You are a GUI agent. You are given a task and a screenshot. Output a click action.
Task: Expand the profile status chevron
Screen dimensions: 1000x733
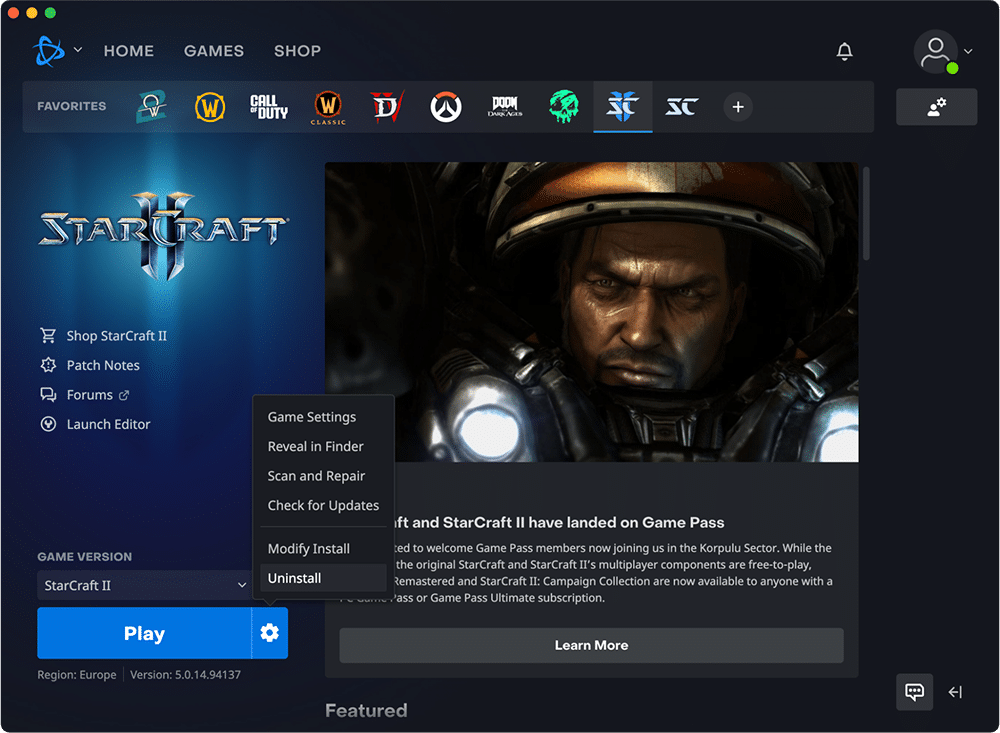coord(968,51)
